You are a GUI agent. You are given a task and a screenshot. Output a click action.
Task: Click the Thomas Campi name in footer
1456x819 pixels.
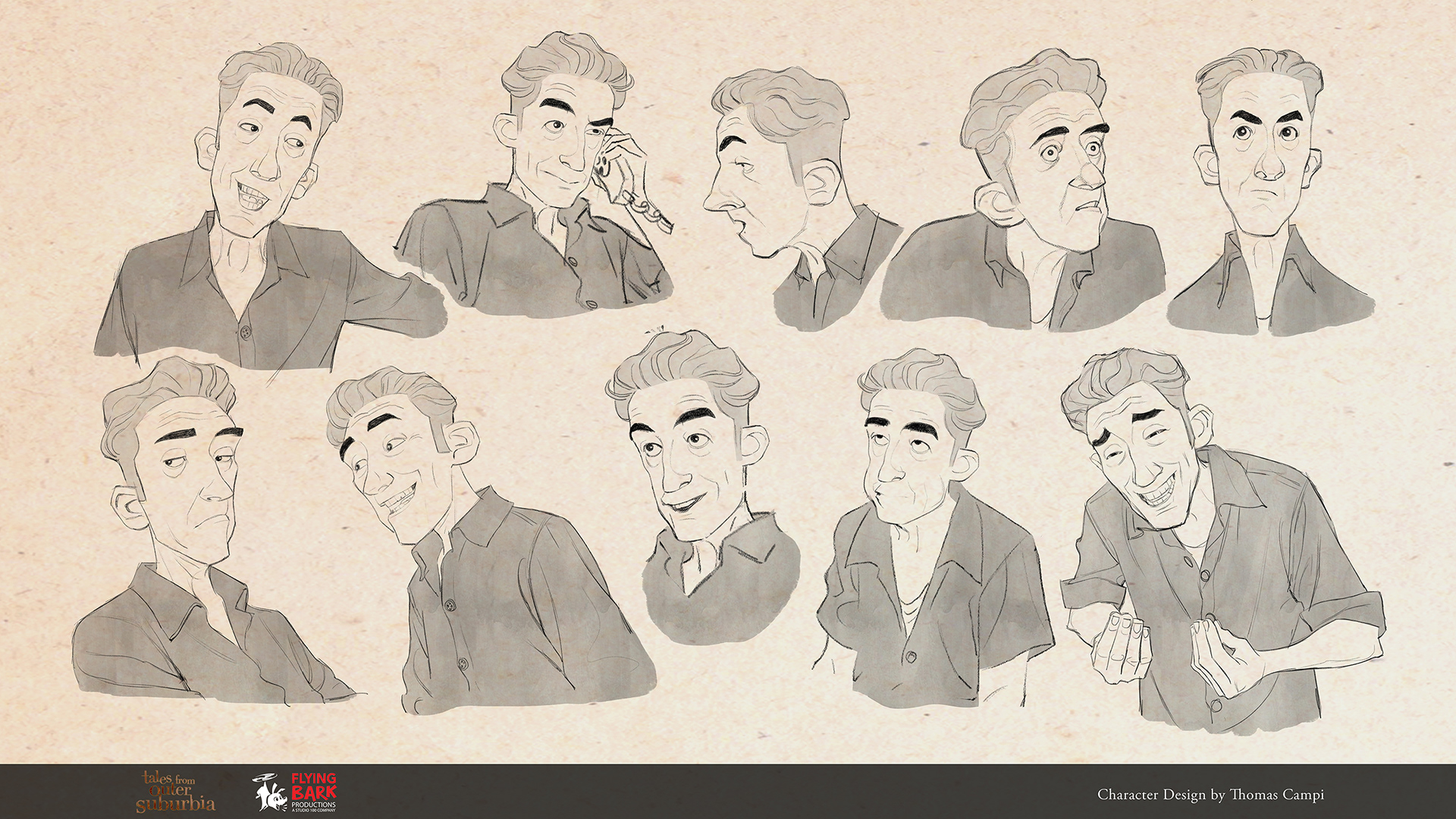(1276, 794)
